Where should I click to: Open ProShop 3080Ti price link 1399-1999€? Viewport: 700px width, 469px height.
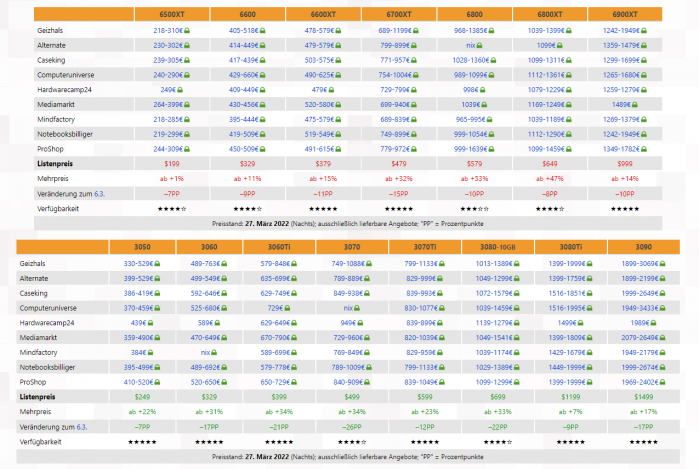(x=567, y=382)
